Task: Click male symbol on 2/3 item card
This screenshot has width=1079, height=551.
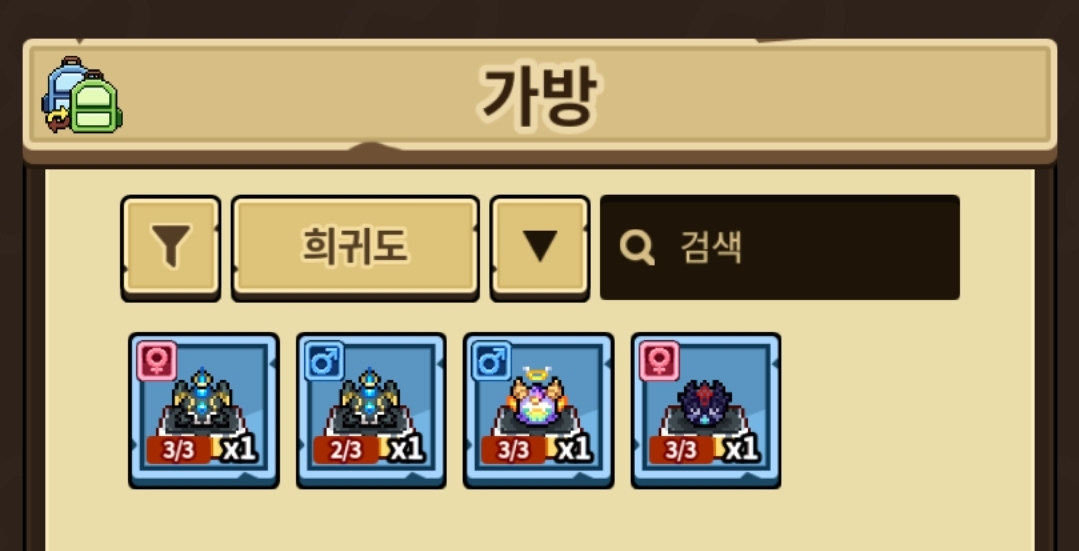Action: [325, 361]
